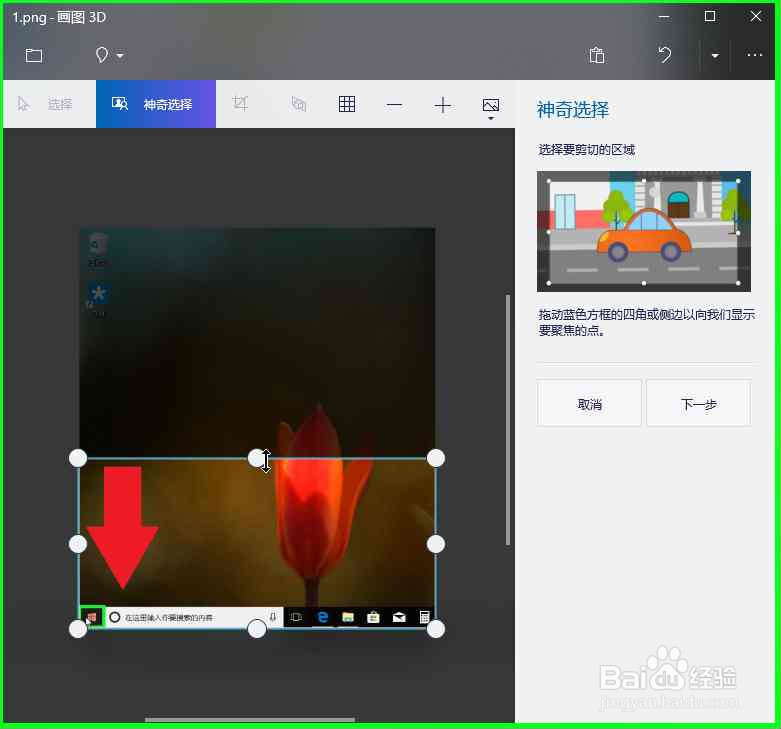Click the Edge icon in the pictured taskbar
The height and width of the screenshot is (729, 781).
pyautogui.click(x=323, y=617)
